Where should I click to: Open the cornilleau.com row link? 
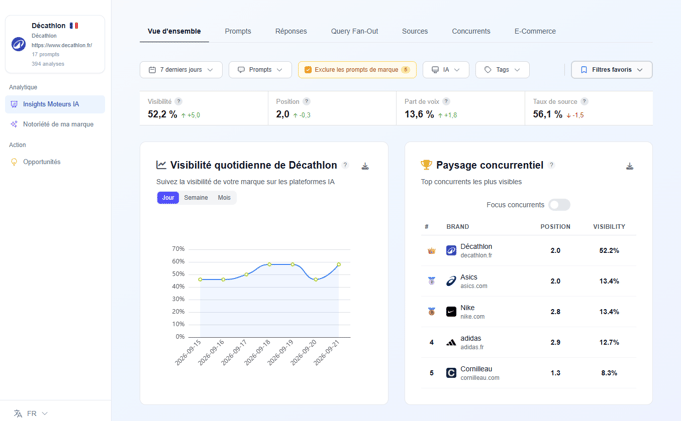coord(479,378)
